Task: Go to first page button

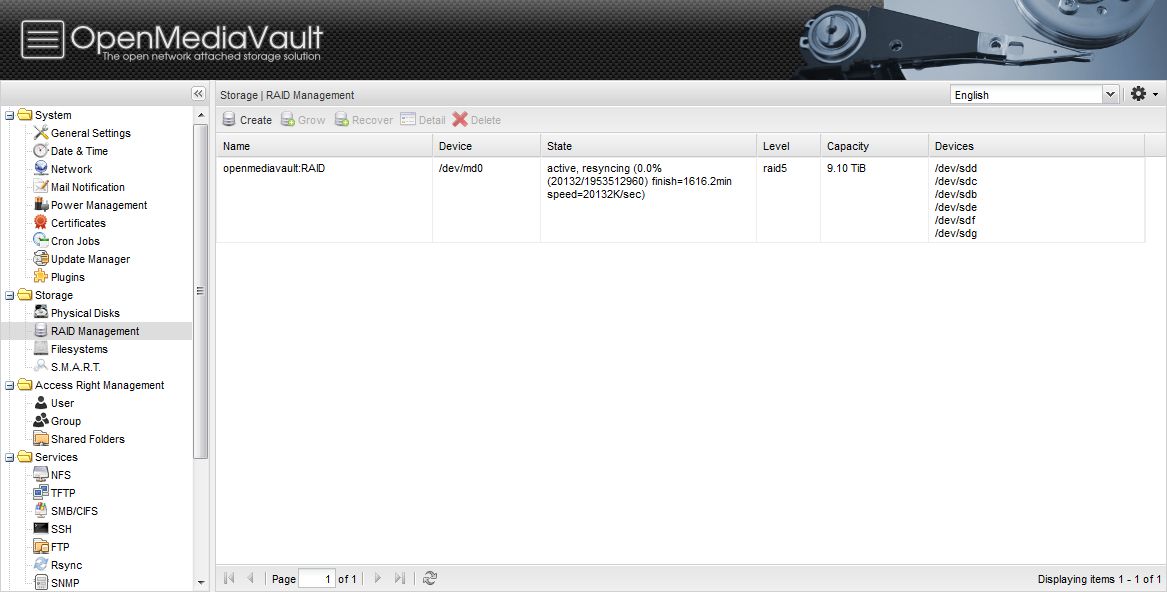Action: 229,578
